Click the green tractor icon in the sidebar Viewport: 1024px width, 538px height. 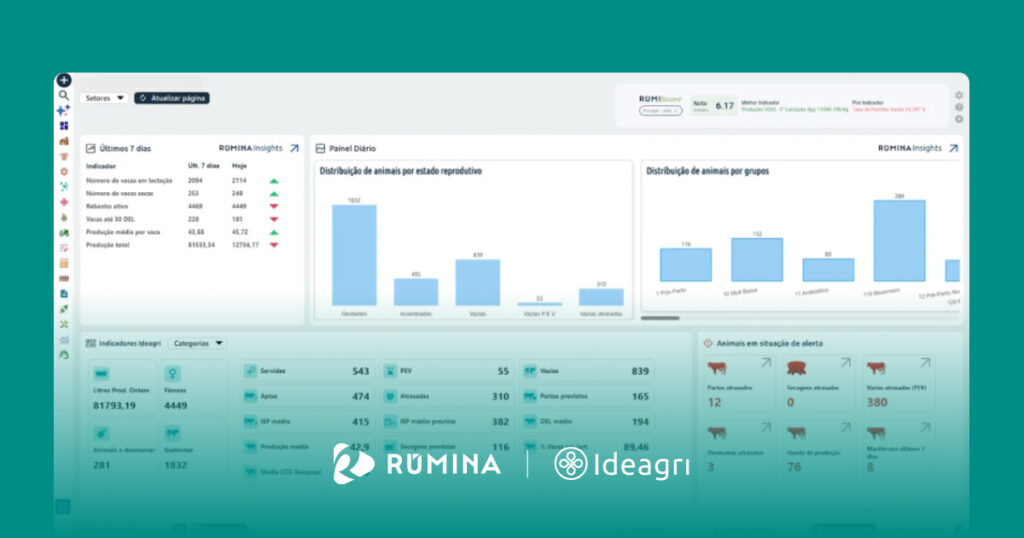pos(63,232)
